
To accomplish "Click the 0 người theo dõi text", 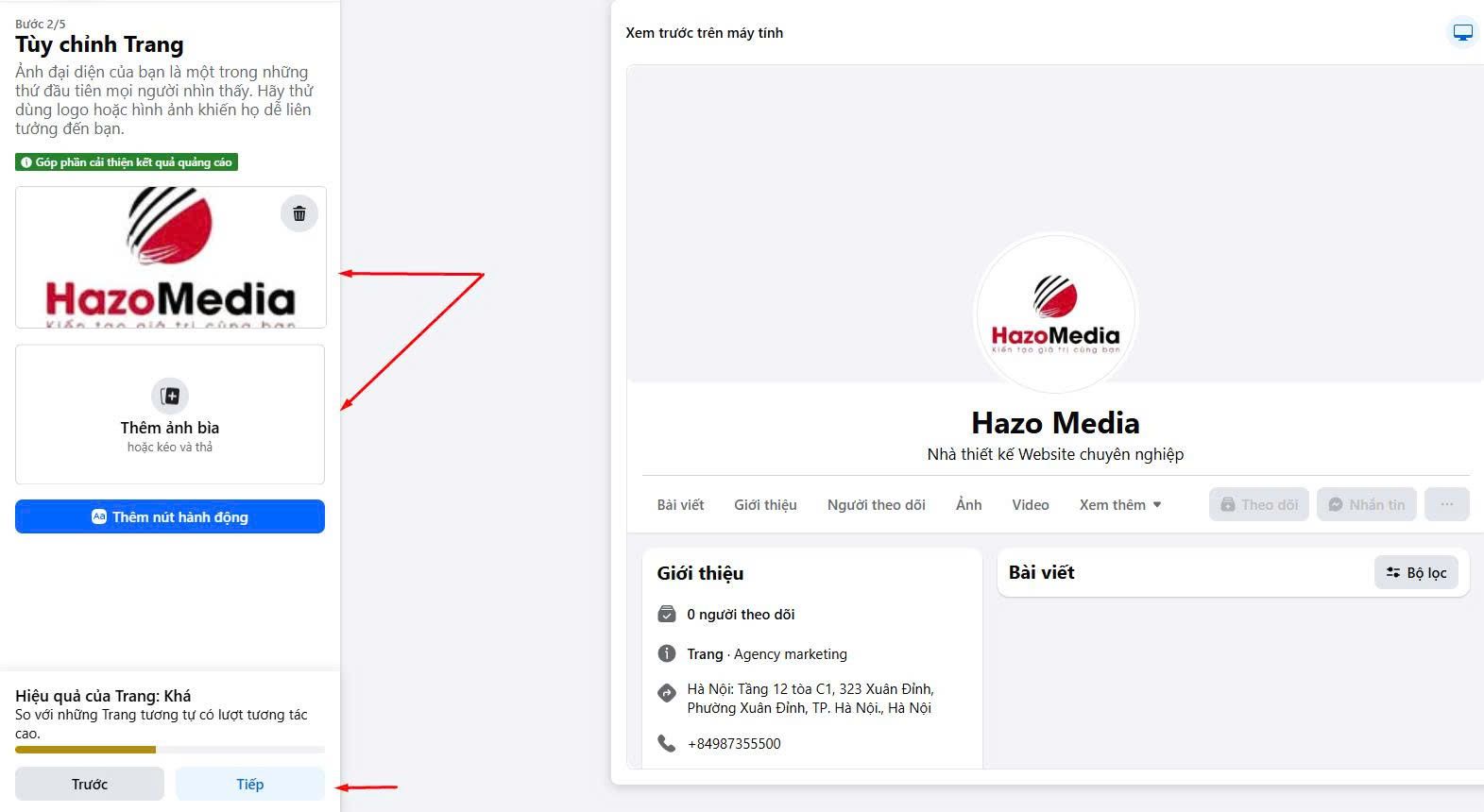I will tap(741, 615).
